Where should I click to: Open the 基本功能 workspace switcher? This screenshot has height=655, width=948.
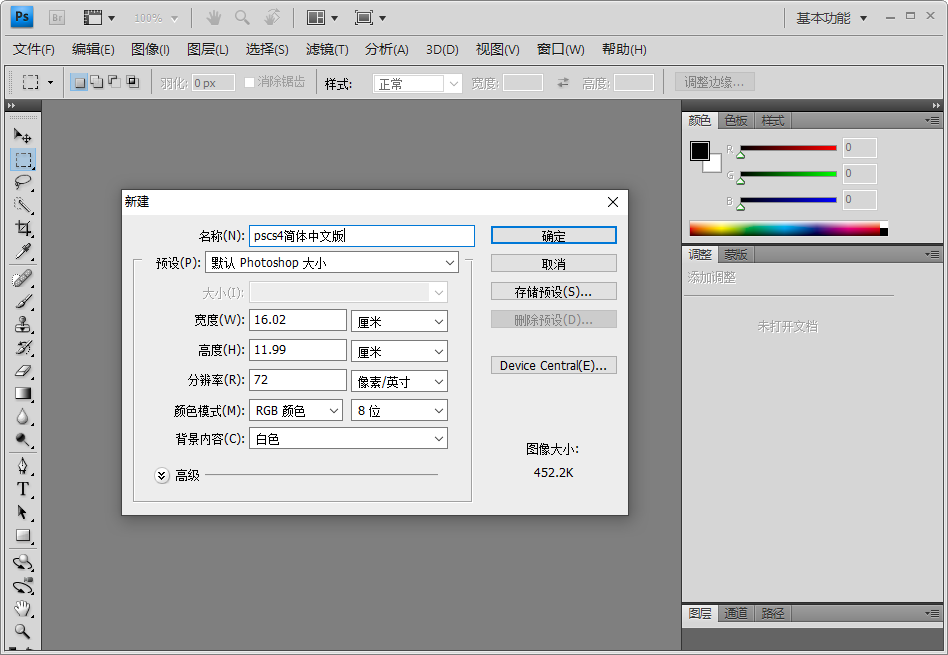coord(832,18)
